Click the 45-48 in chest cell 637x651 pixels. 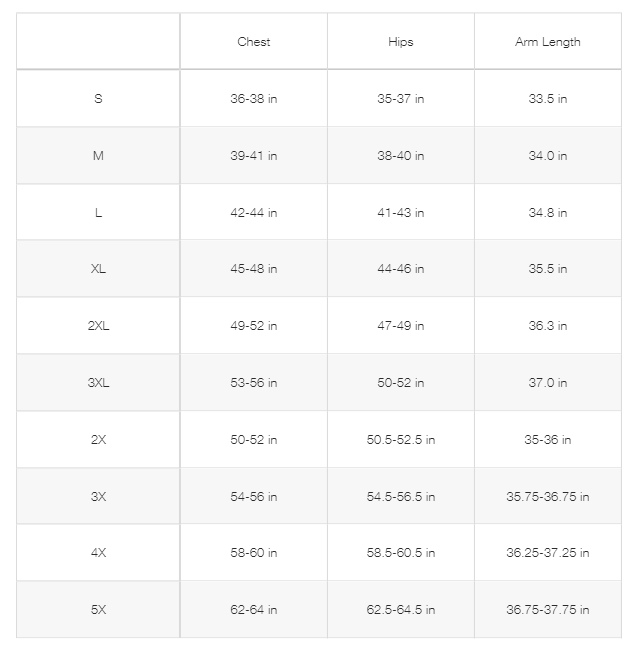(x=254, y=269)
